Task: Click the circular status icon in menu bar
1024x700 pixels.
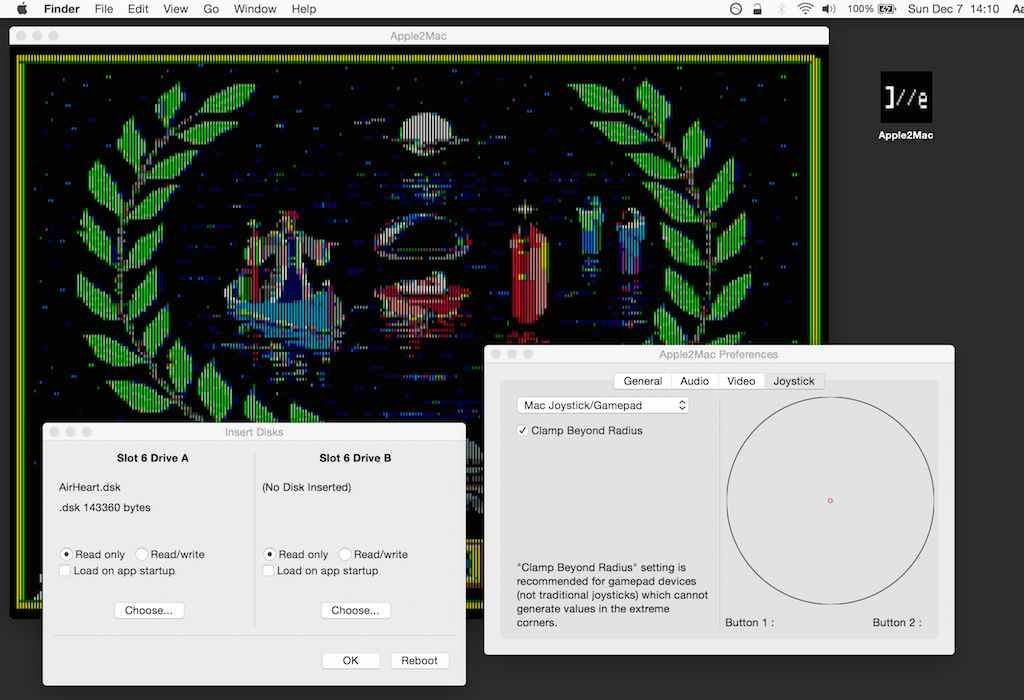Action: click(736, 9)
